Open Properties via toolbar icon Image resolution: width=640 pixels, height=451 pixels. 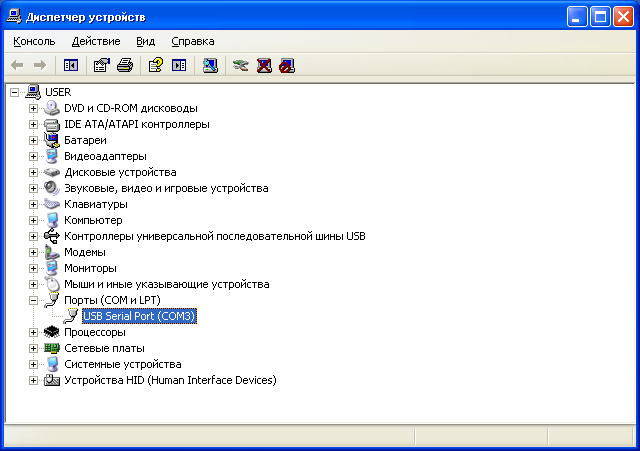click(102, 65)
